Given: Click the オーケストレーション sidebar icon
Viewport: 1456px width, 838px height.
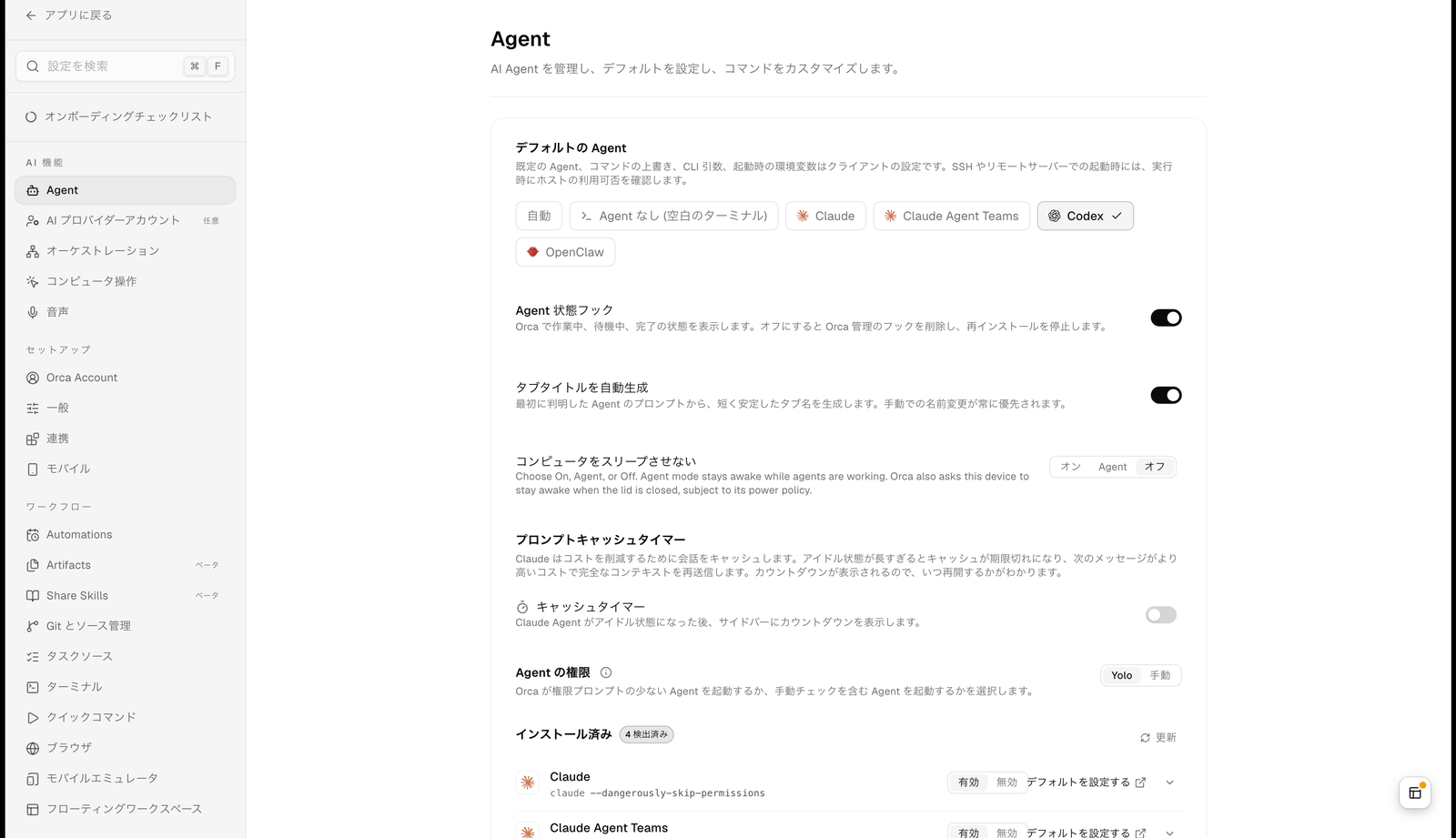Looking at the screenshot, I should (x=33, y=251).
